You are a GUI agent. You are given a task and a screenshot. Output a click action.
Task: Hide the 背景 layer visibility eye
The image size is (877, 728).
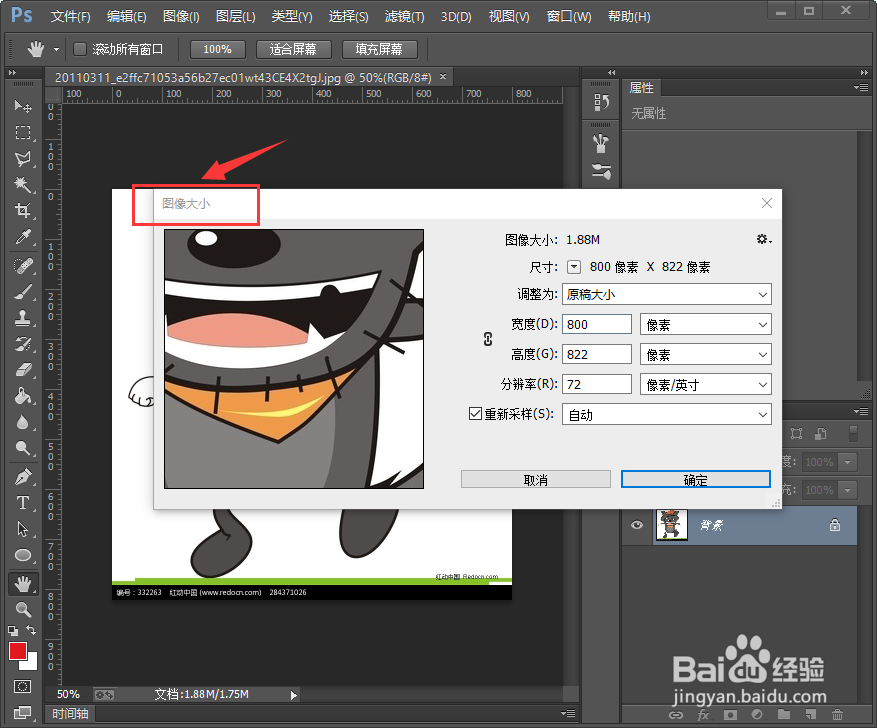pyautogui.click(x=636, y=525)
